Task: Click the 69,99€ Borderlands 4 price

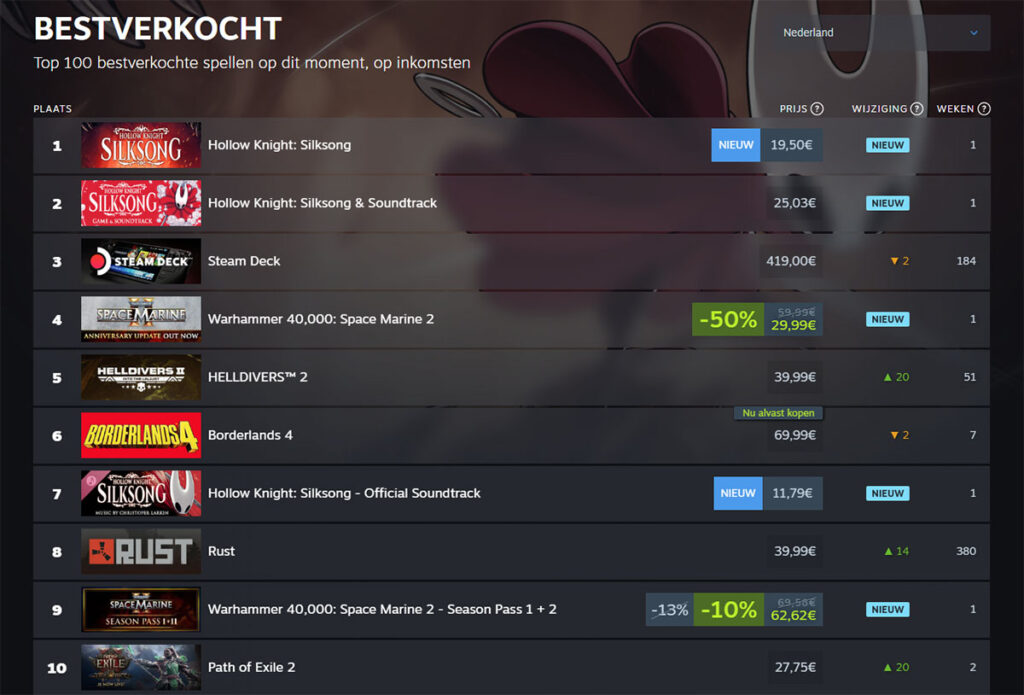Action: point(793,435)
